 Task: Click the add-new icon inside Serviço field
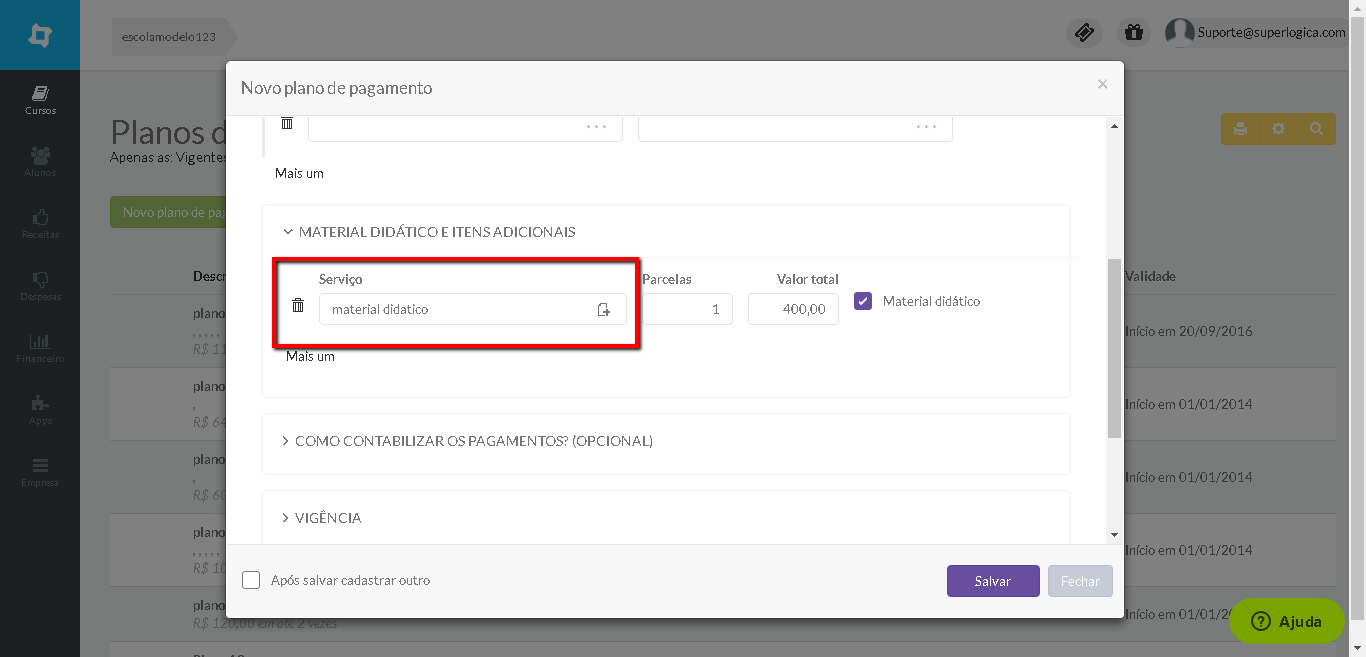[x=604, y=310]
